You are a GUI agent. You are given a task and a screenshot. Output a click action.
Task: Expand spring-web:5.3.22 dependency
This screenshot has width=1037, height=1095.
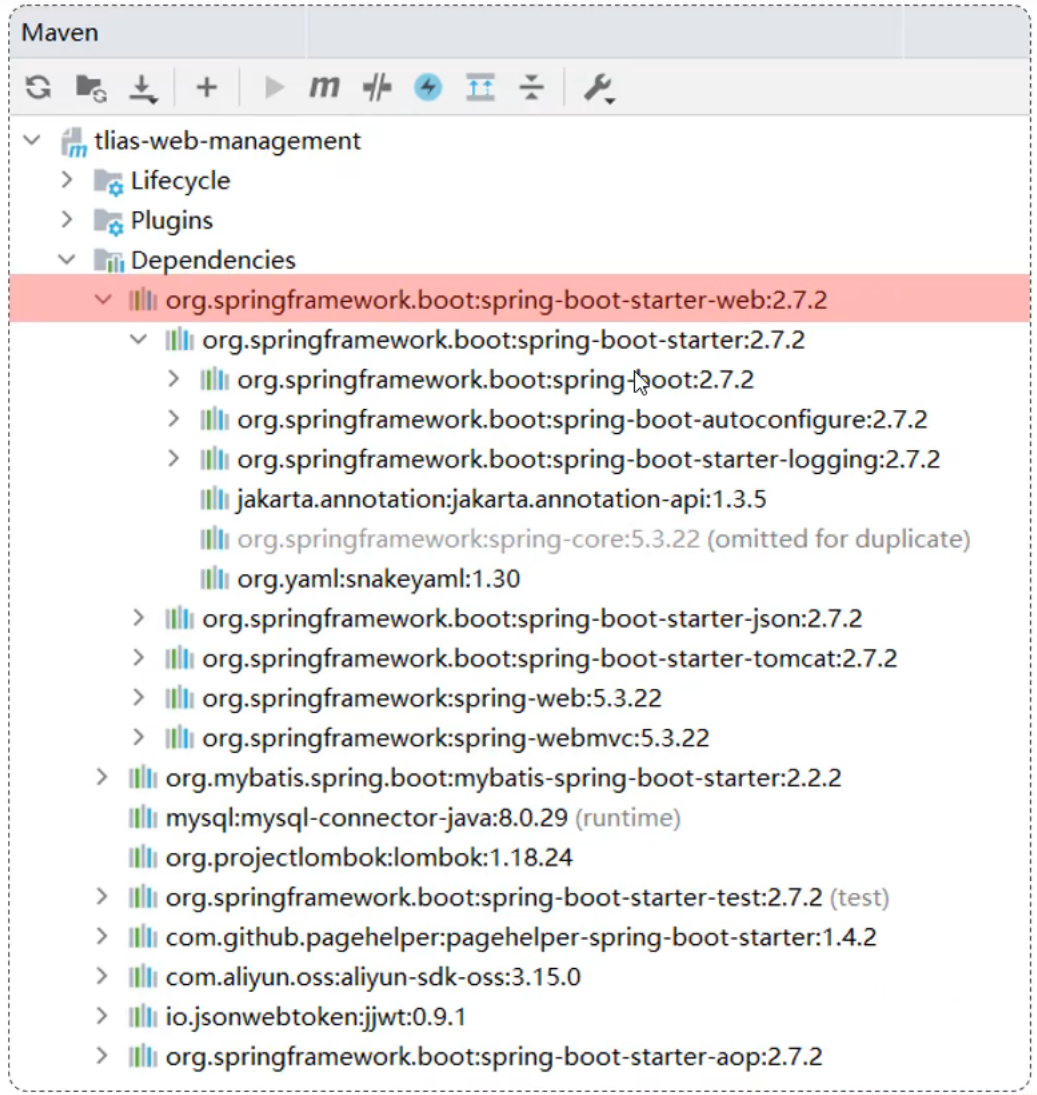coord(138,698)
